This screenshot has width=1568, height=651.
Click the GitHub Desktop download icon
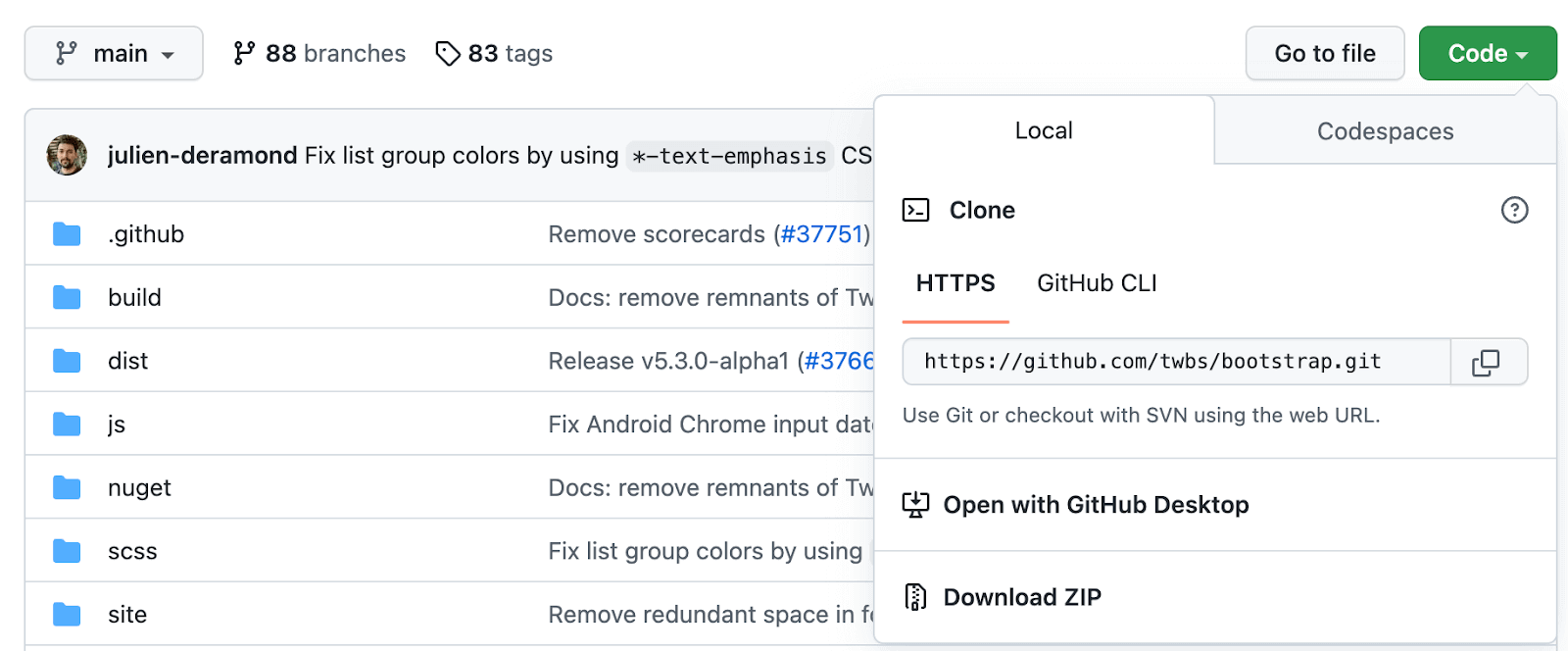click(x=915, y=505)
